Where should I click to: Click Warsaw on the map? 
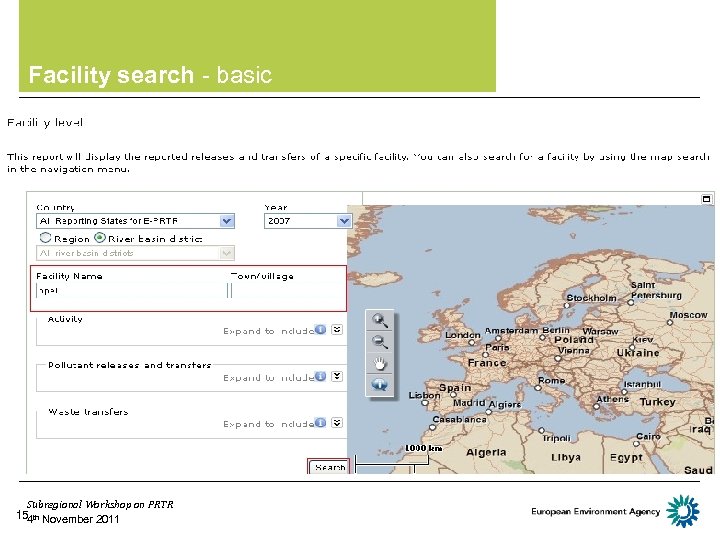tap(600, 331)
